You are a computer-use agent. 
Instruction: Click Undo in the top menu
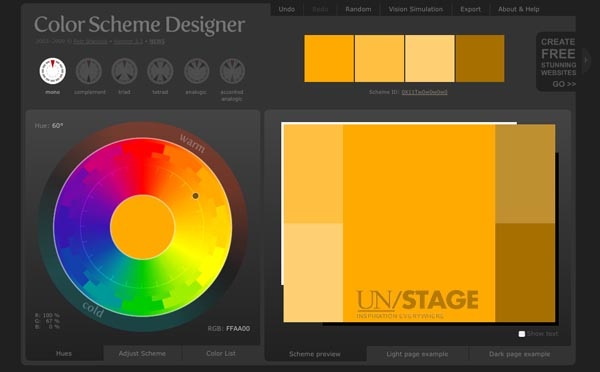pyautogui.click(x=287, y=9)
